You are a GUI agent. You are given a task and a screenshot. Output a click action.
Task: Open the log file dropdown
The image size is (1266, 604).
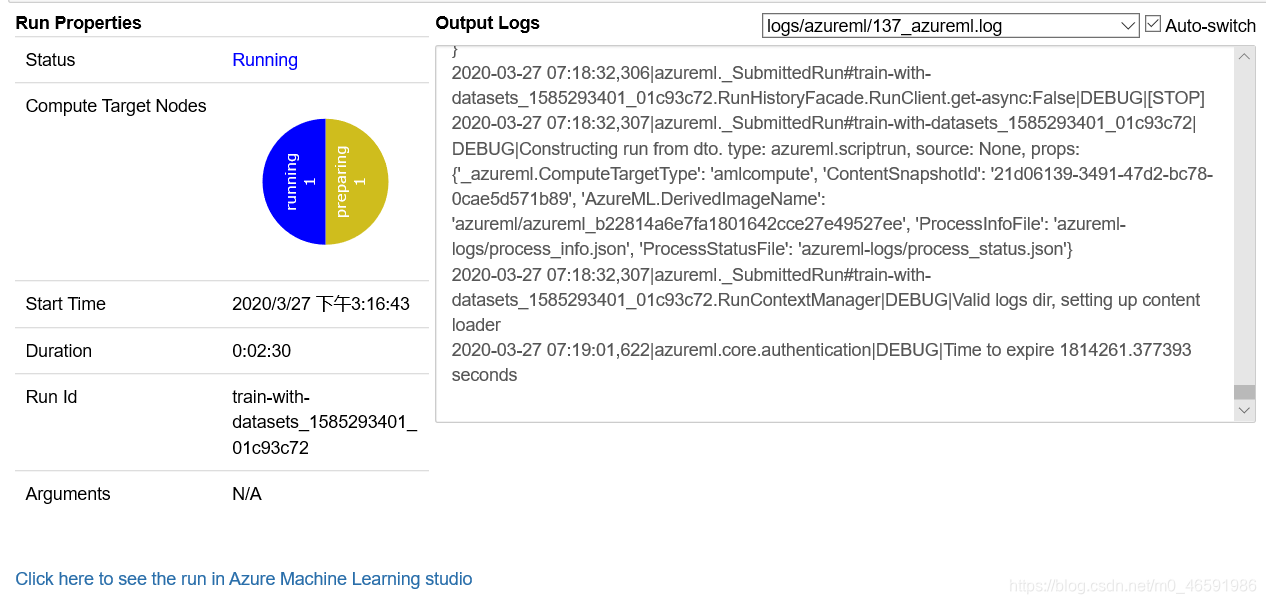[x=950, y=26]
